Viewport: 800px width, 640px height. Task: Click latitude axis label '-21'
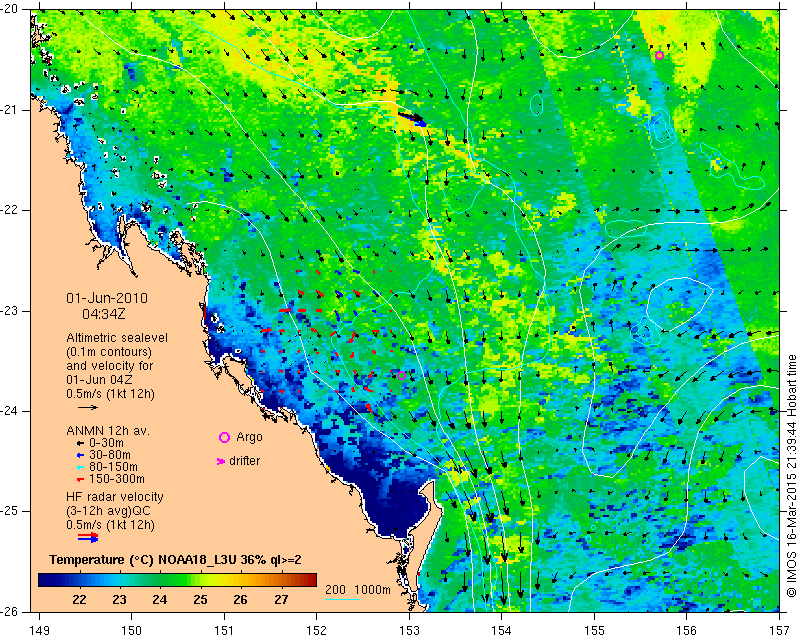[10, 110]
